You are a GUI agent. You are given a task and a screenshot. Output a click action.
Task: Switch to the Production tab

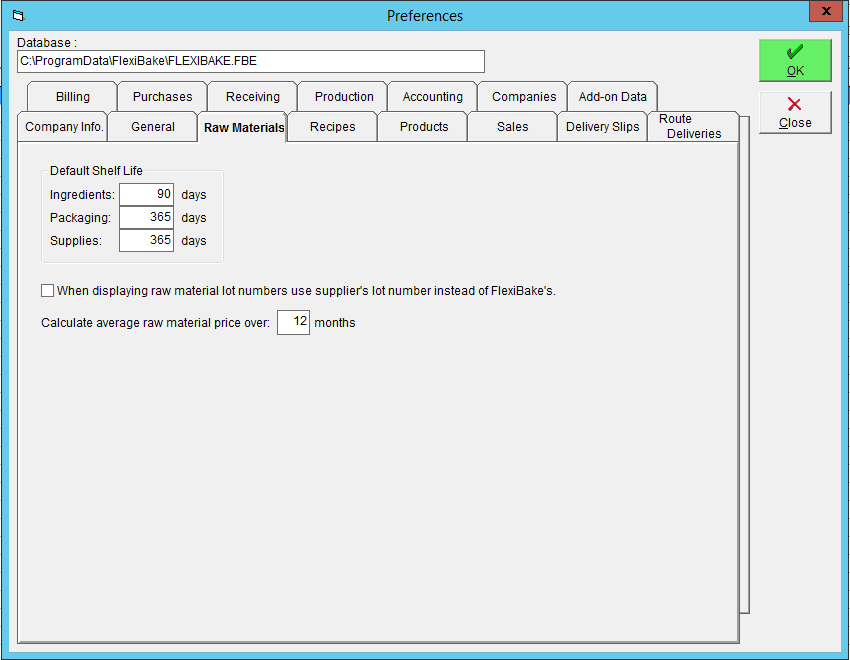344,96
